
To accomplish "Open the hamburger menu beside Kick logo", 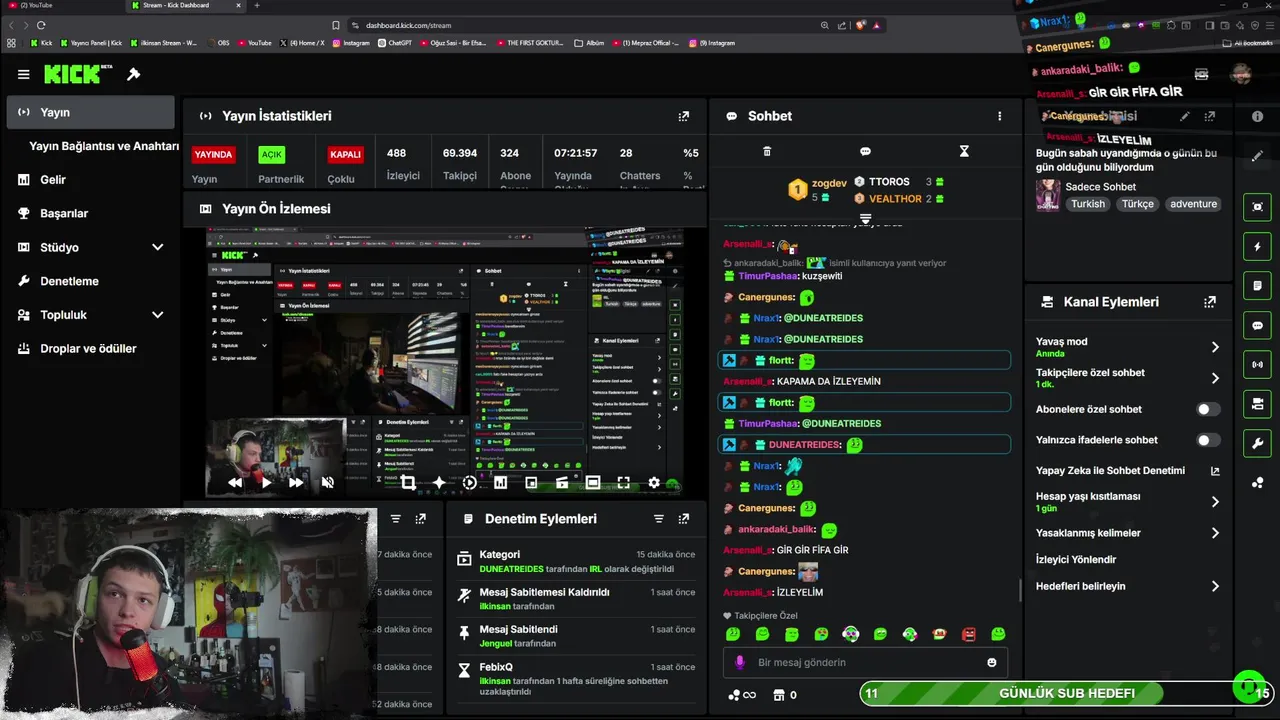I will tap(24, 74).
